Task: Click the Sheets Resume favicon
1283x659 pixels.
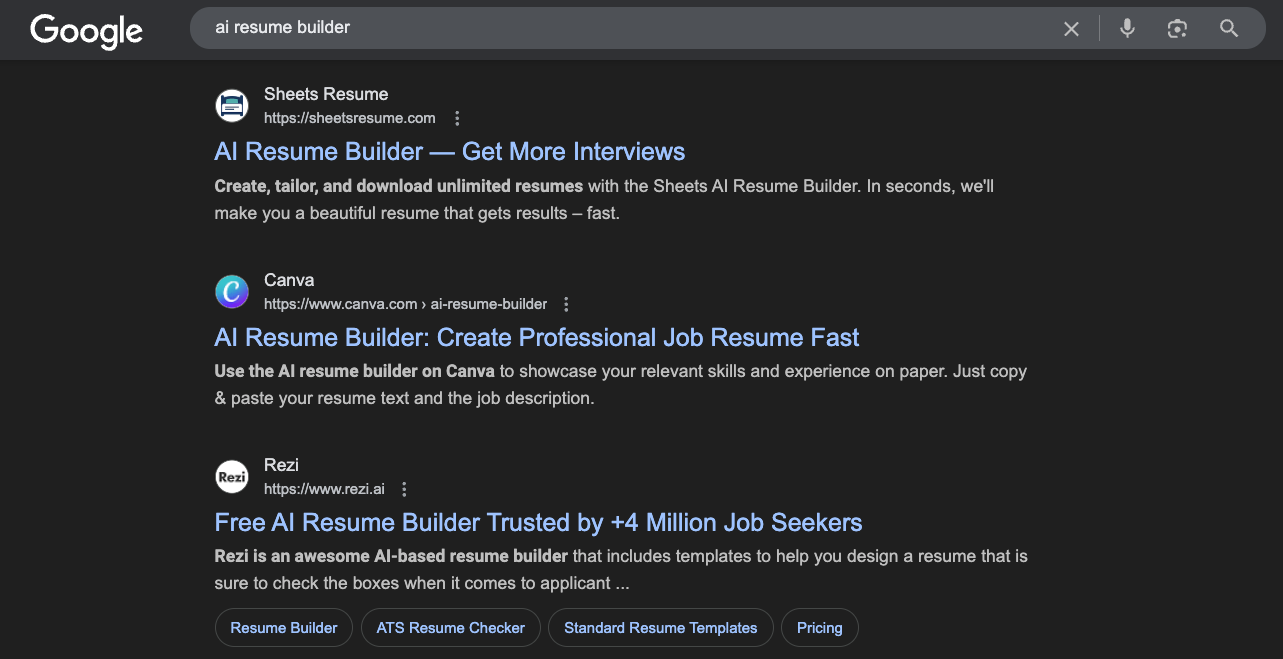Action: click(x=232, y=106)
